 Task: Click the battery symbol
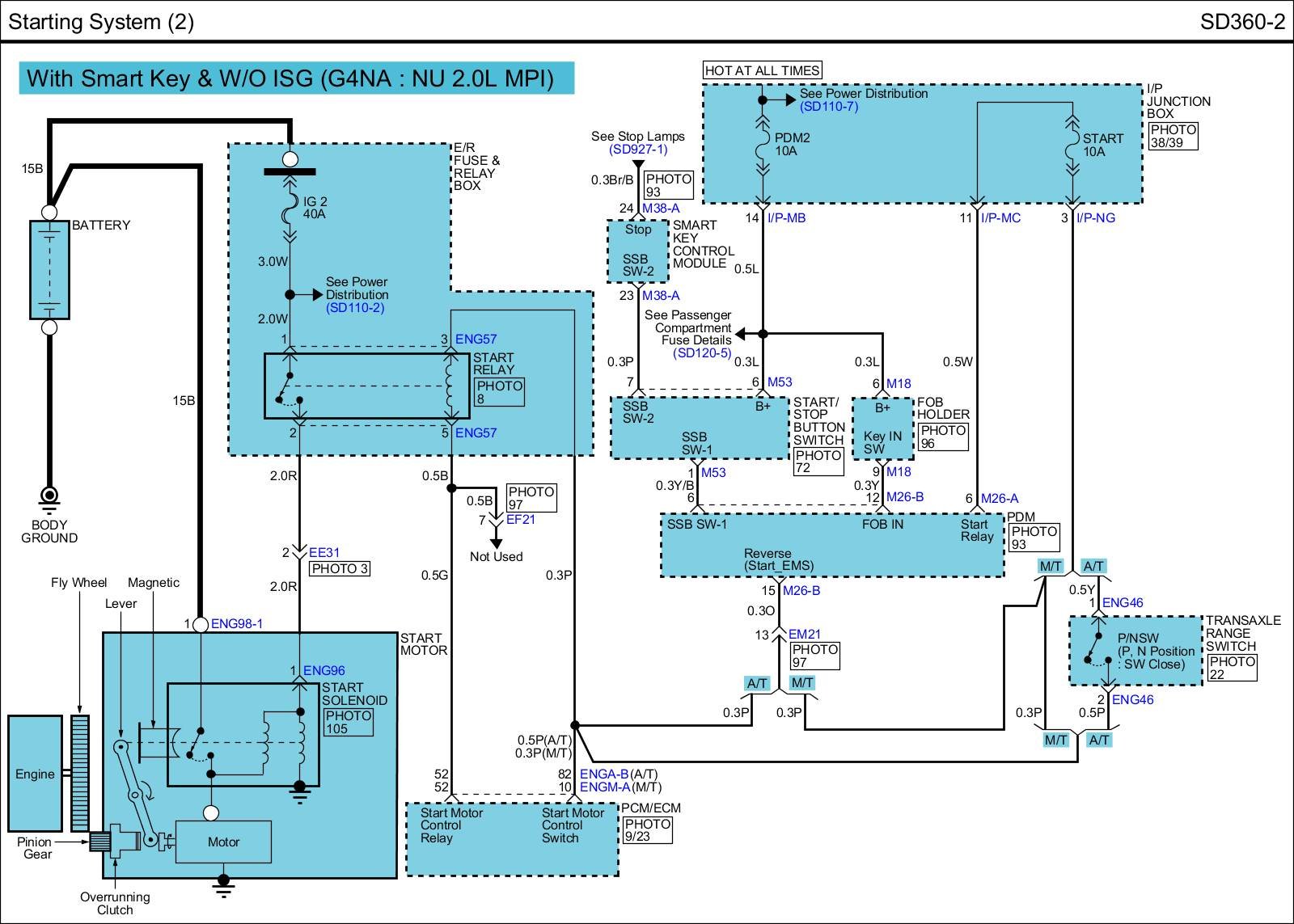(x=49, y=269)
